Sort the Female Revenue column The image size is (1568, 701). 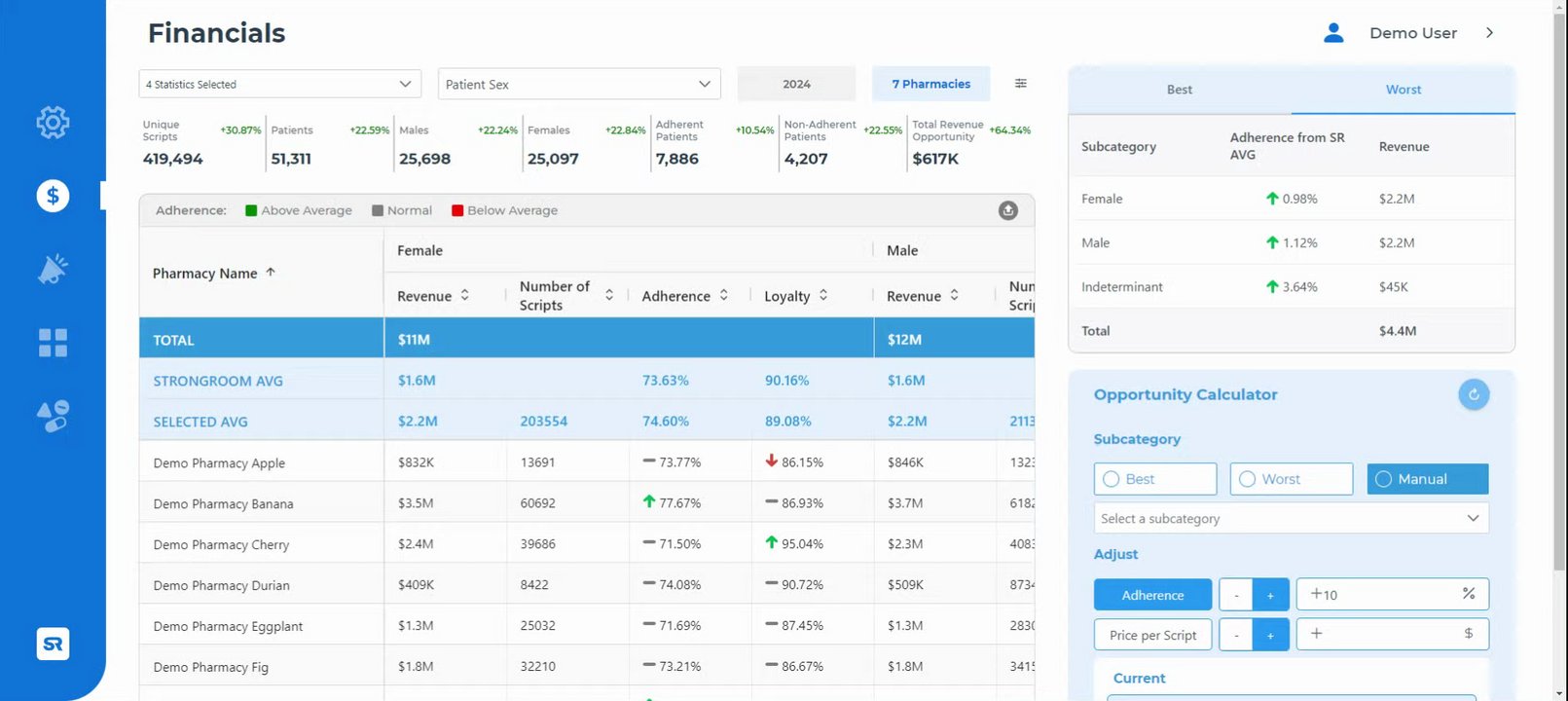point(465,295)
